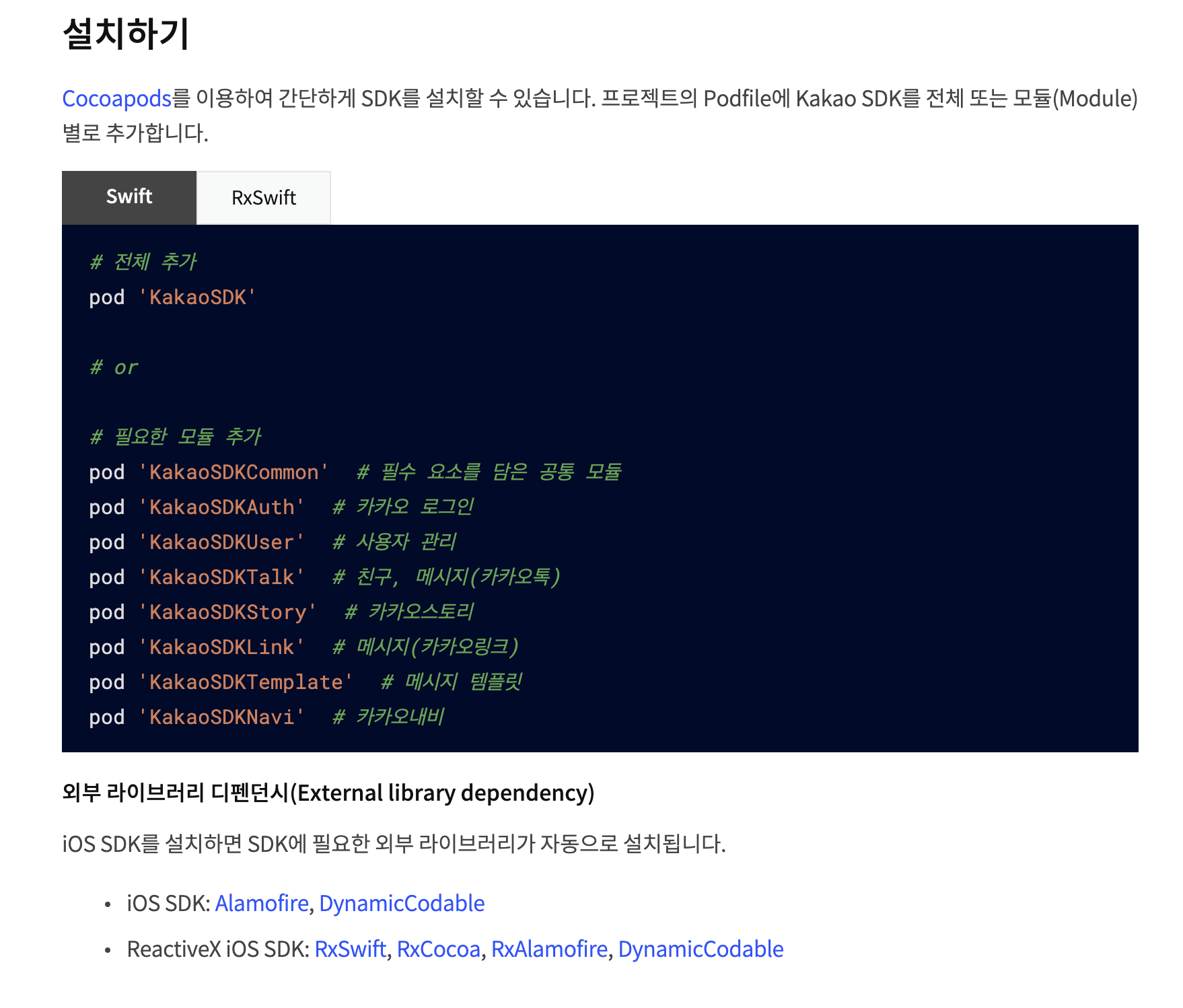Click the '# 필요한 모듈 추가' comment

(176, 436)
